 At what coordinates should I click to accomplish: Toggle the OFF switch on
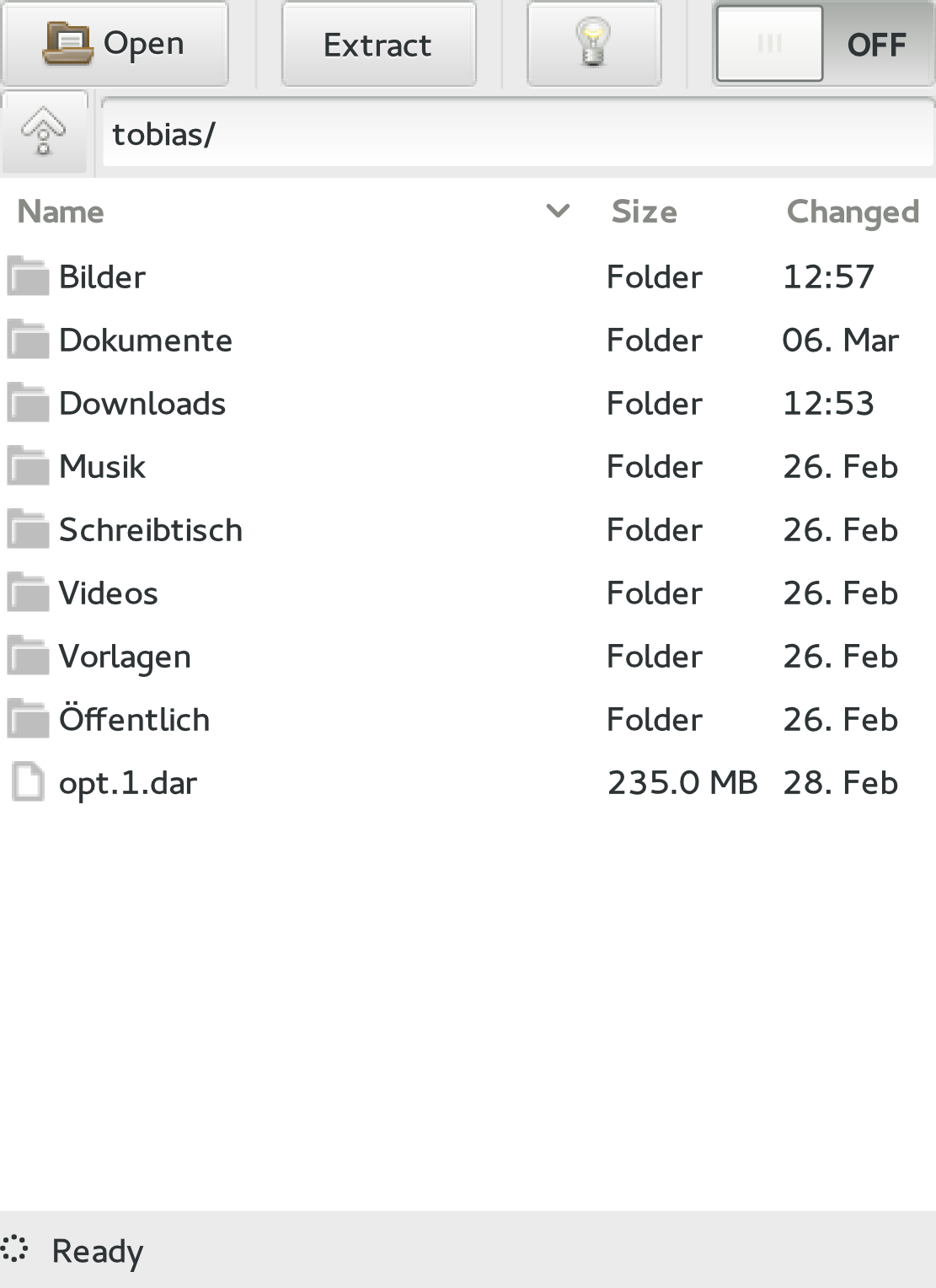(x=824, y=44)
